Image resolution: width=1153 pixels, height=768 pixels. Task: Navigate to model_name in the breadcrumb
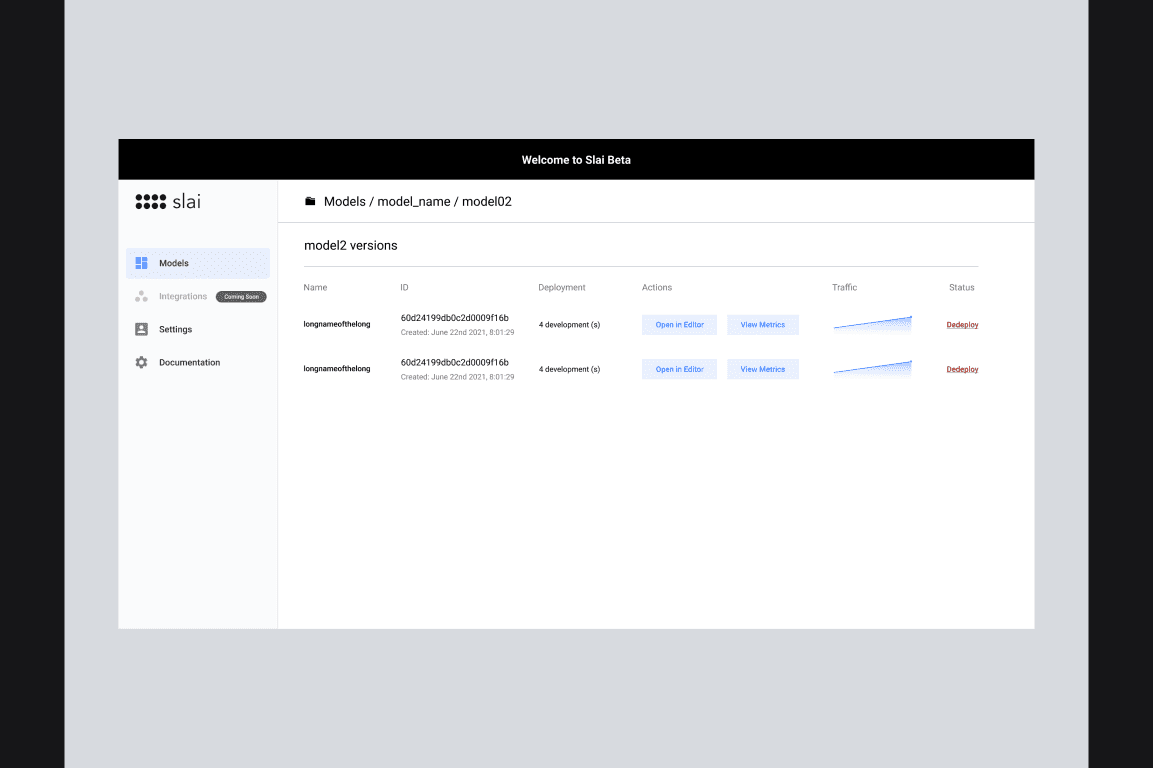(x=413, y=202)
